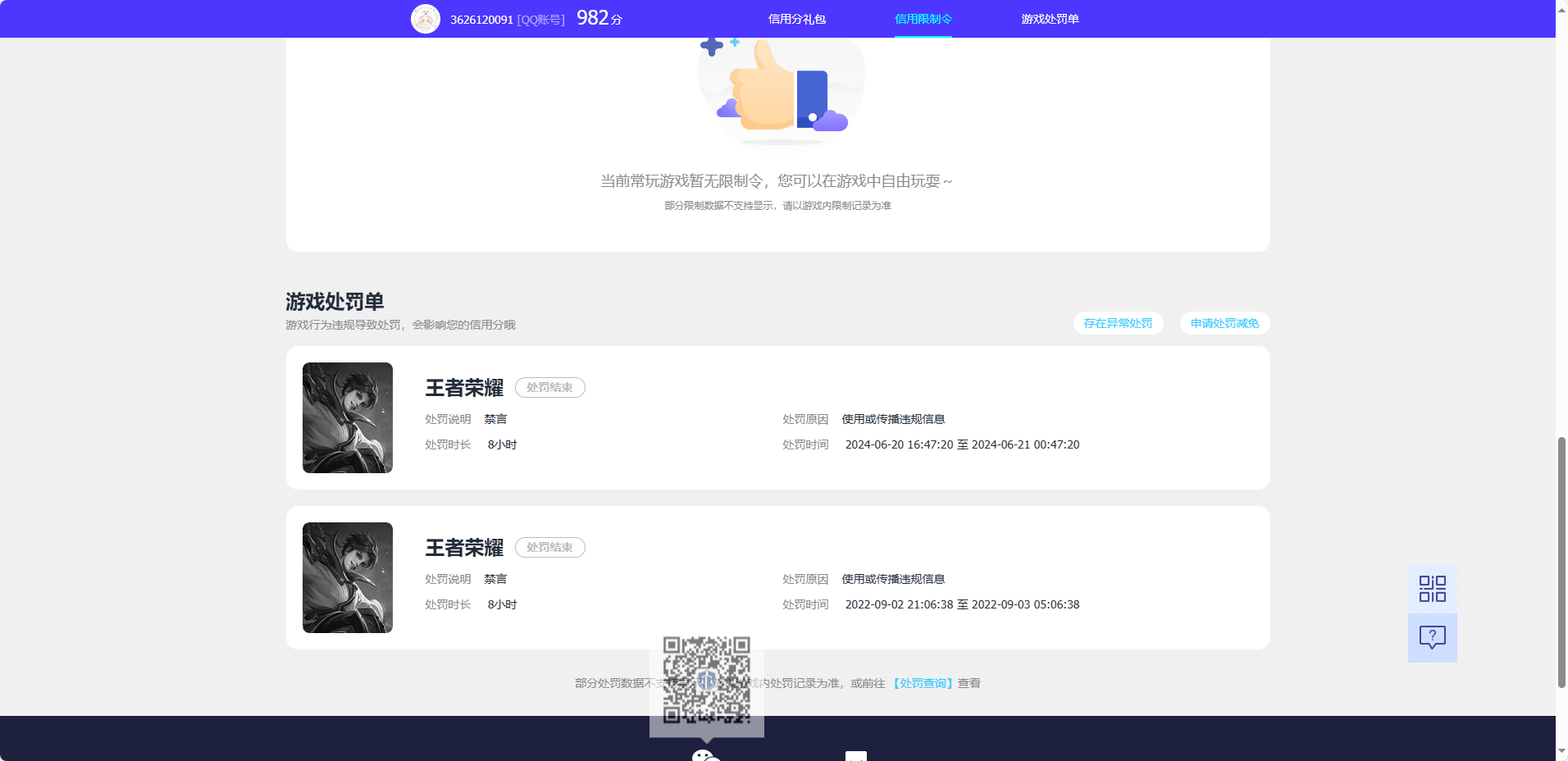Click the page vertical scrollbar thumb

click(1561, 563)
